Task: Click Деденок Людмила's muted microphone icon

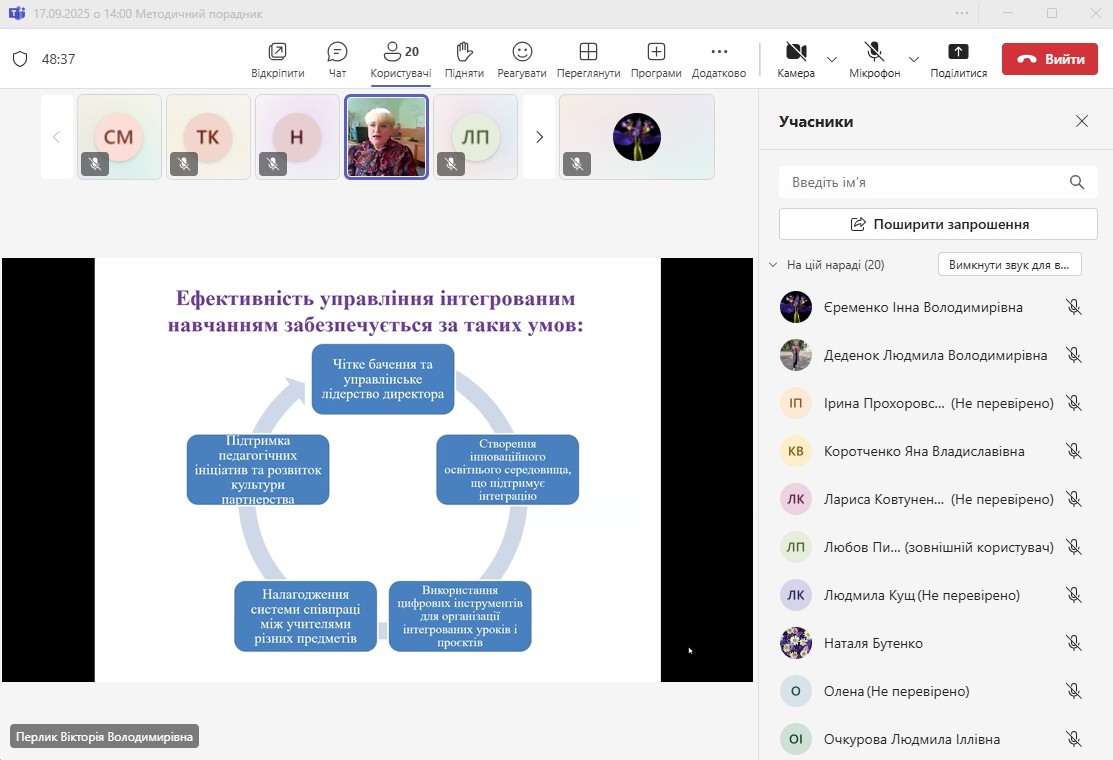Action: (x=1074, y=355)
